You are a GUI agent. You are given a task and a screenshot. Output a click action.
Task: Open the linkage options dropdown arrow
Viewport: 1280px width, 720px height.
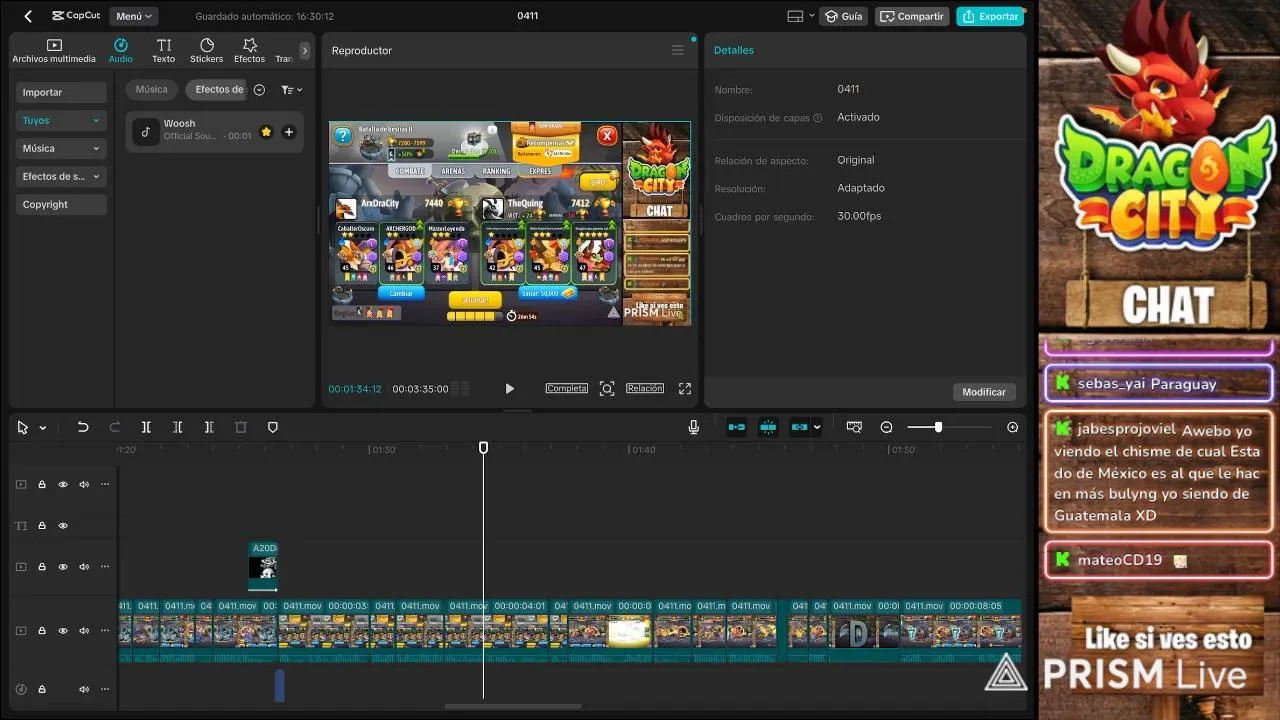click(x=817, y=427)
